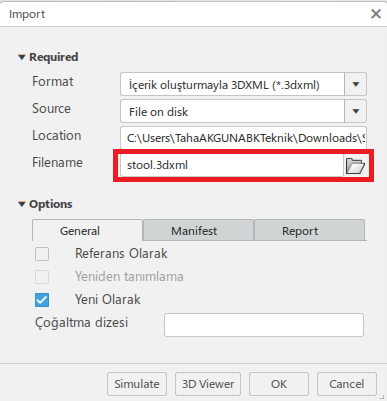
Task: Click the Cancel button
Action: (347, 384)
